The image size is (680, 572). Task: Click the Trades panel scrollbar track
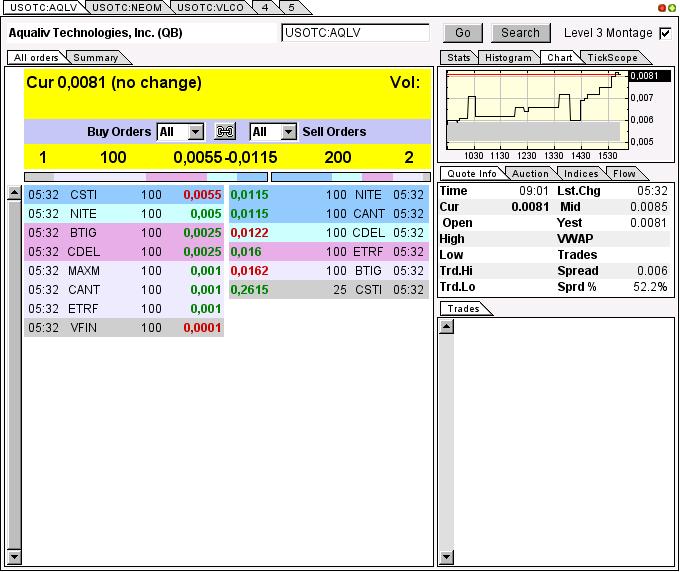tap(446, 441)
